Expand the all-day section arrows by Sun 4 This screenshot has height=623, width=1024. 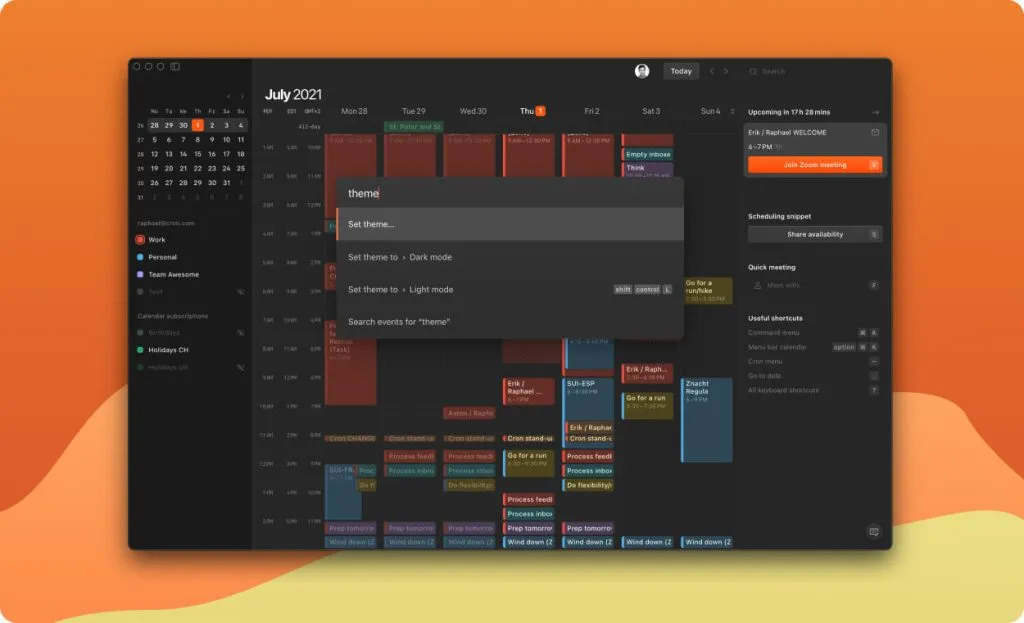pyautogui.click(x=732, y=111)
